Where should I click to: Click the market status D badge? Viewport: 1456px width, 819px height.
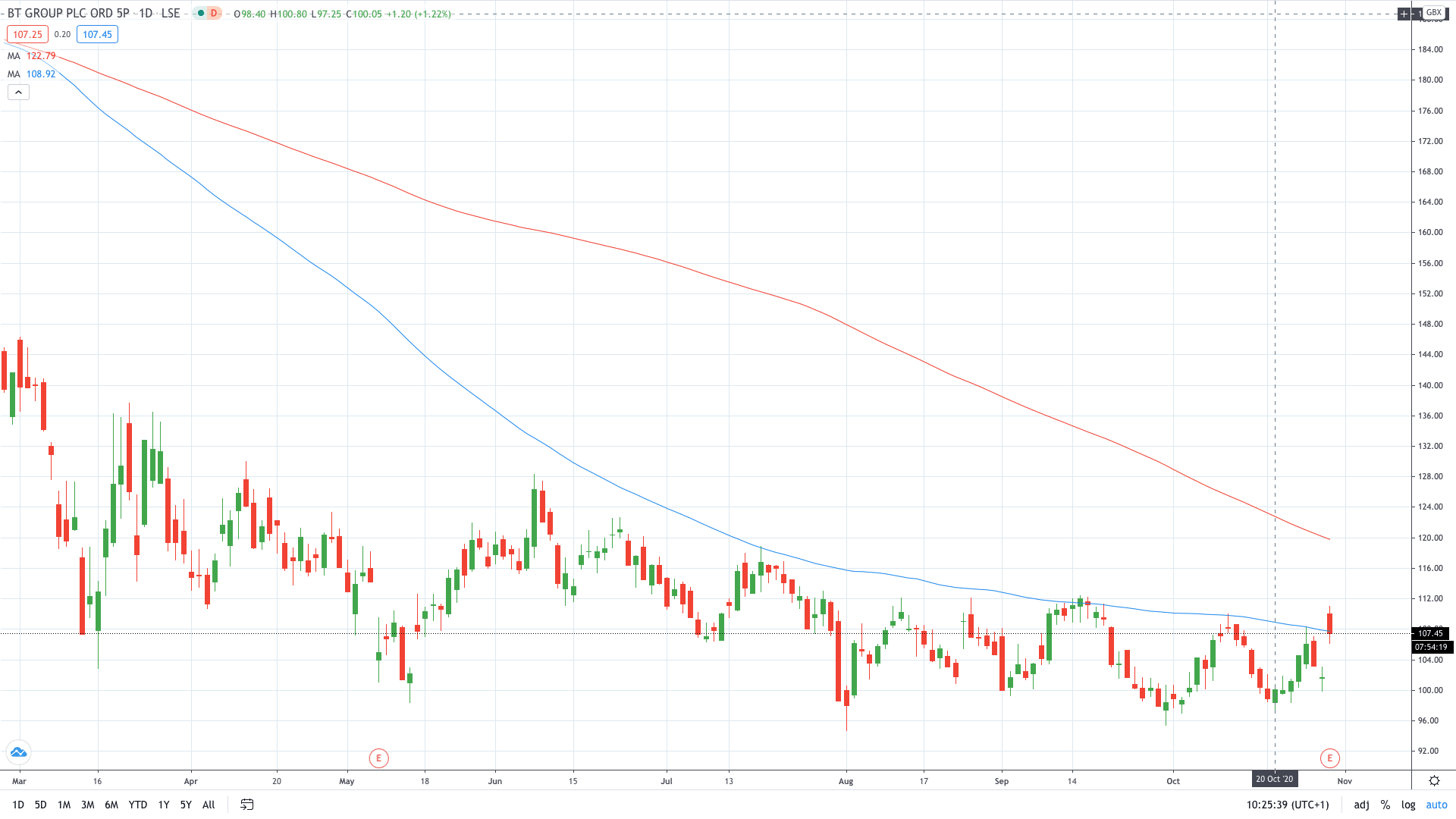[x=214, y=14]
